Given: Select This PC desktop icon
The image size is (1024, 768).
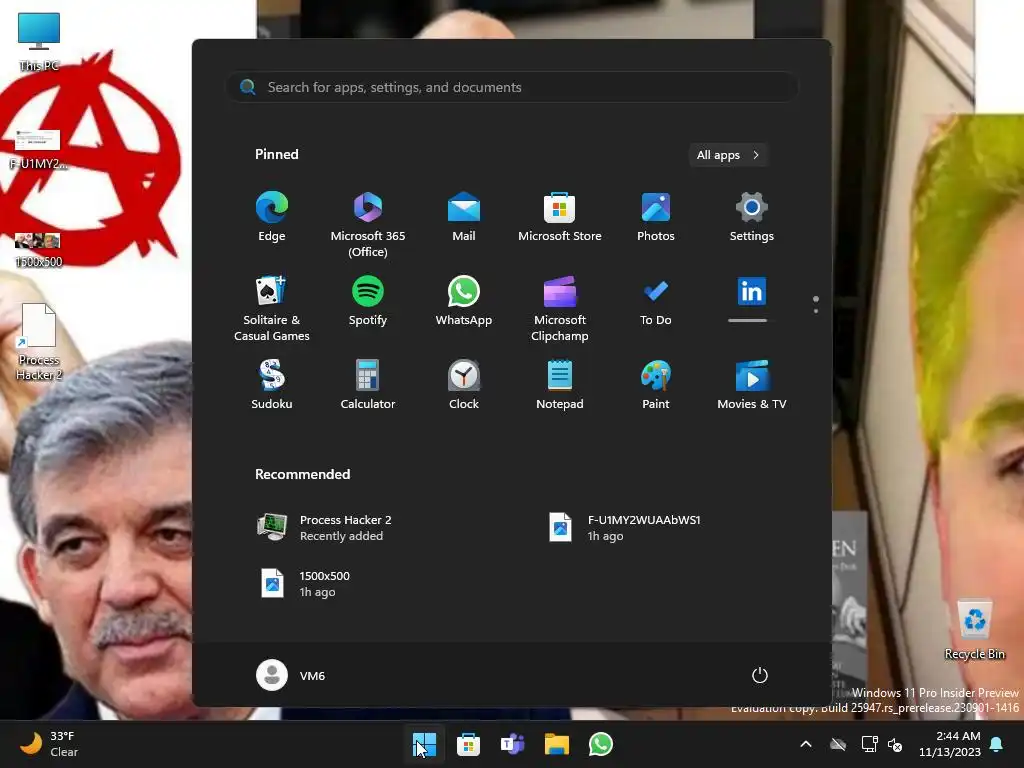Looking at the screenshot, I should click(39, 41).
